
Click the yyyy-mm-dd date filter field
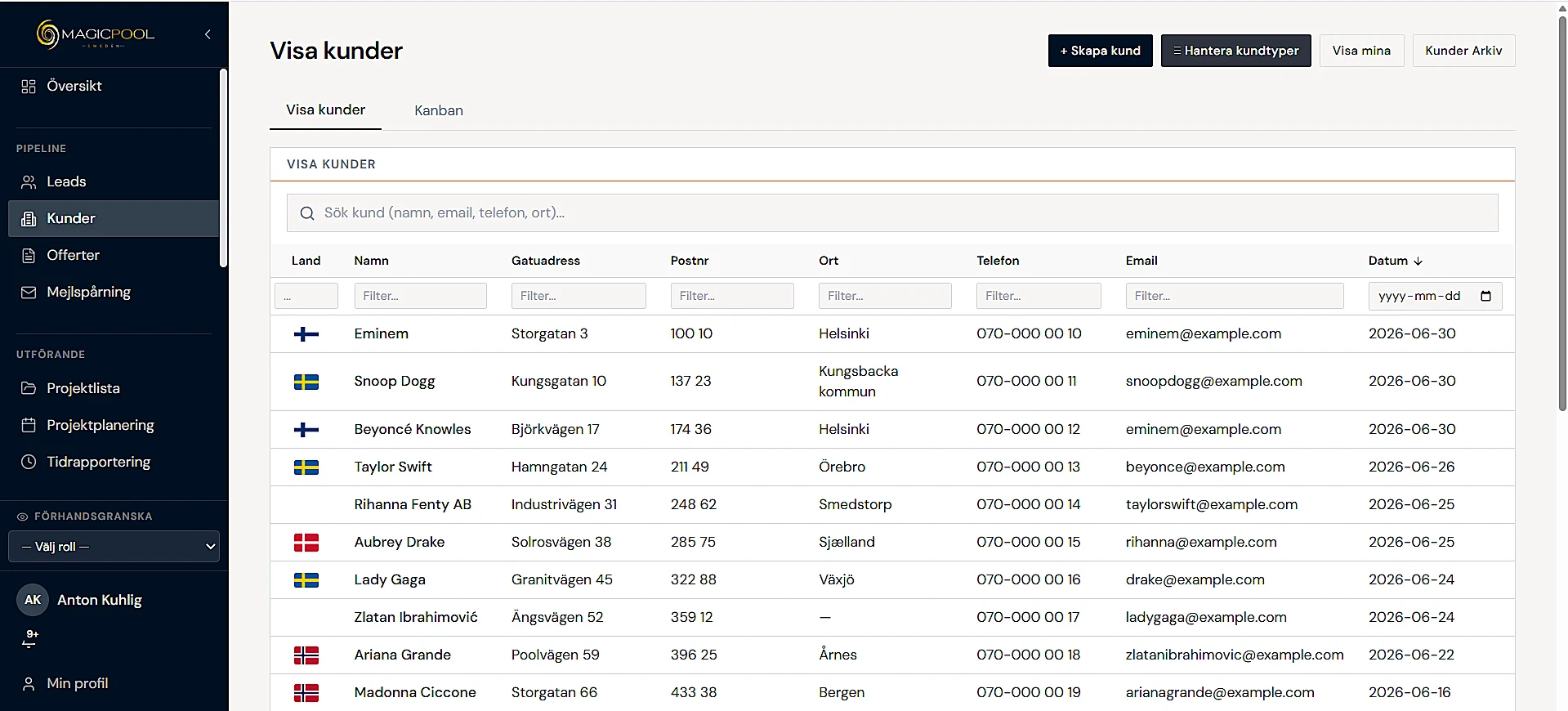pos(1435,296)
